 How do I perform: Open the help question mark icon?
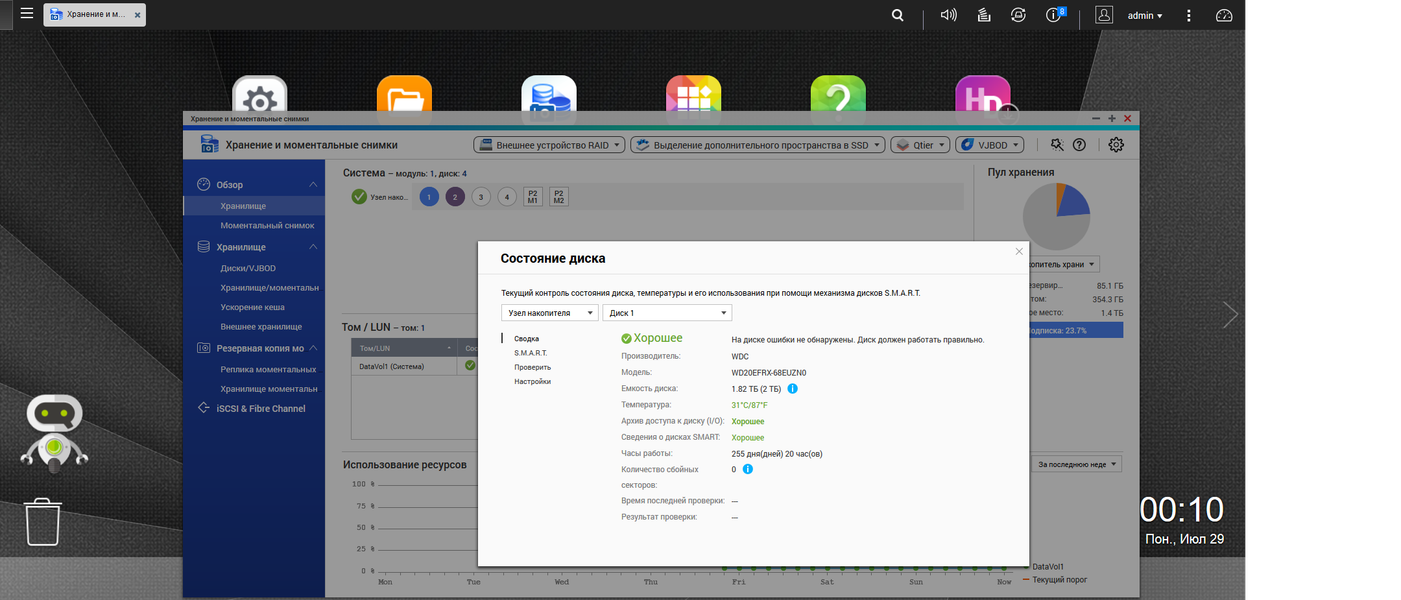[1079, 145]
